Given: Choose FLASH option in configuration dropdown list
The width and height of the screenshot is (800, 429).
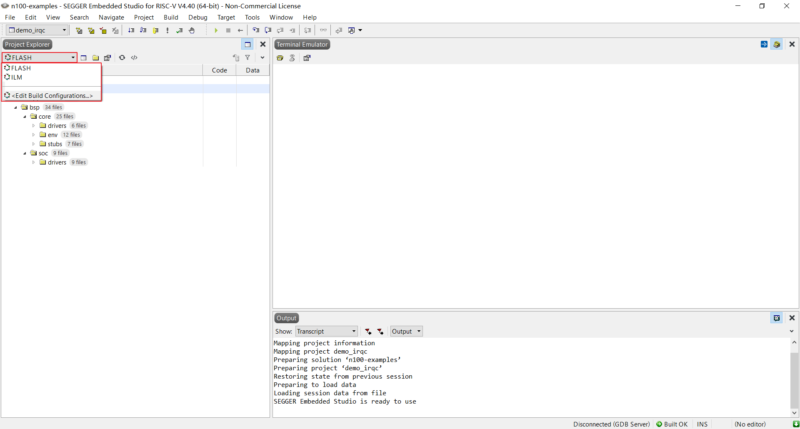Looking at the screenshot, I should click(x=21, y=68).
